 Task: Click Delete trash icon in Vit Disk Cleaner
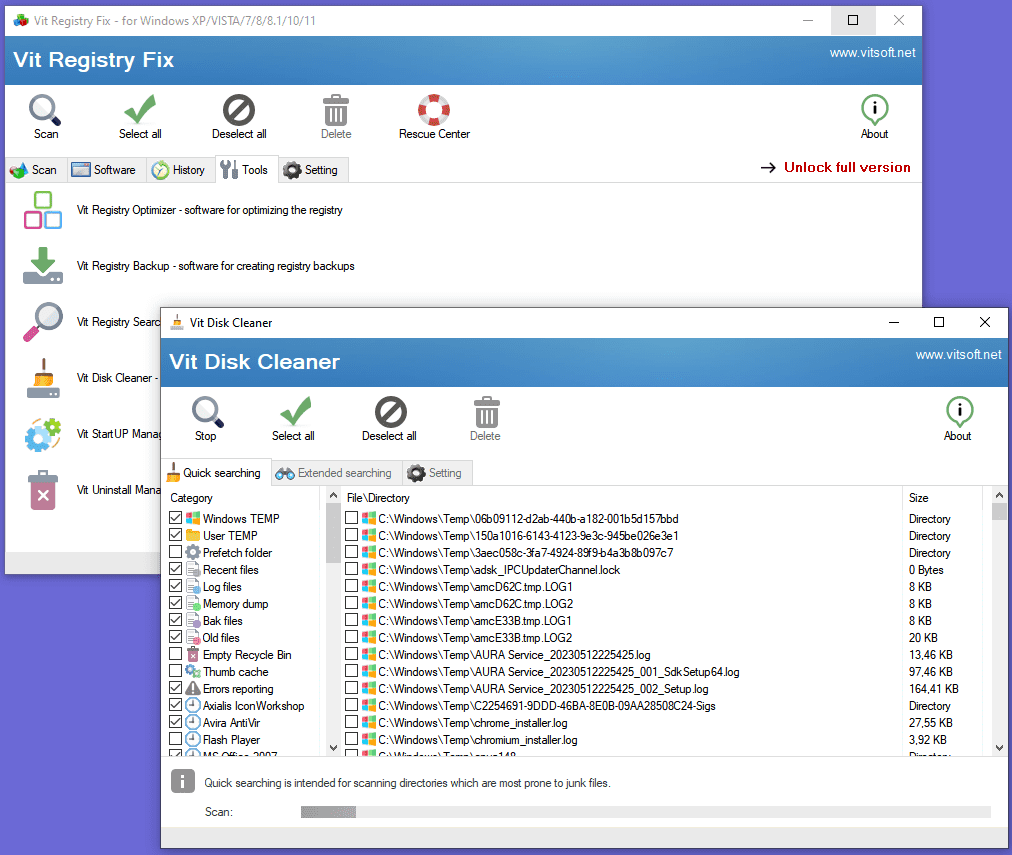click(x=487, y=412)
